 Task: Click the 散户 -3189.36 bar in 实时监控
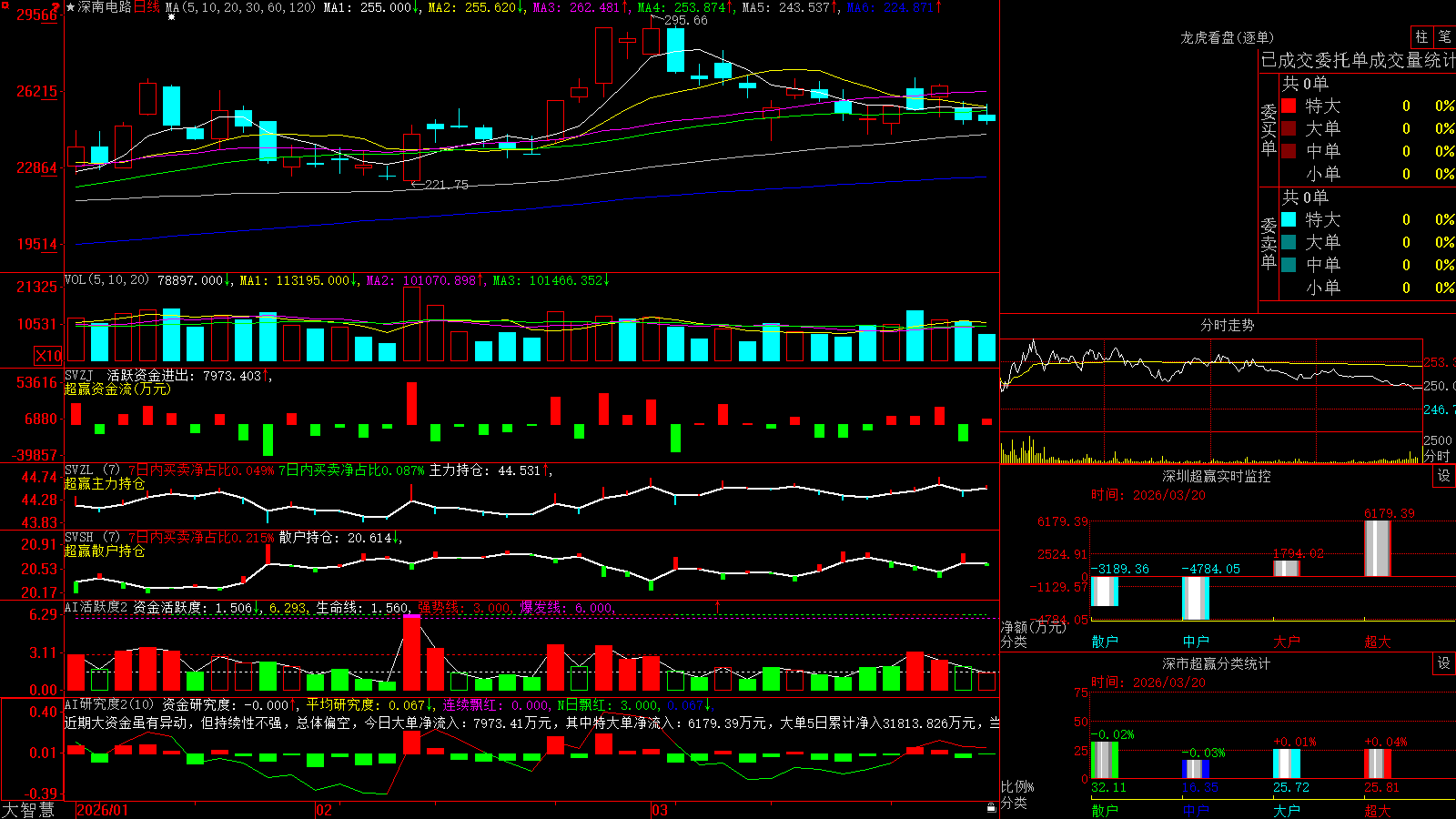click(1105, 591)
